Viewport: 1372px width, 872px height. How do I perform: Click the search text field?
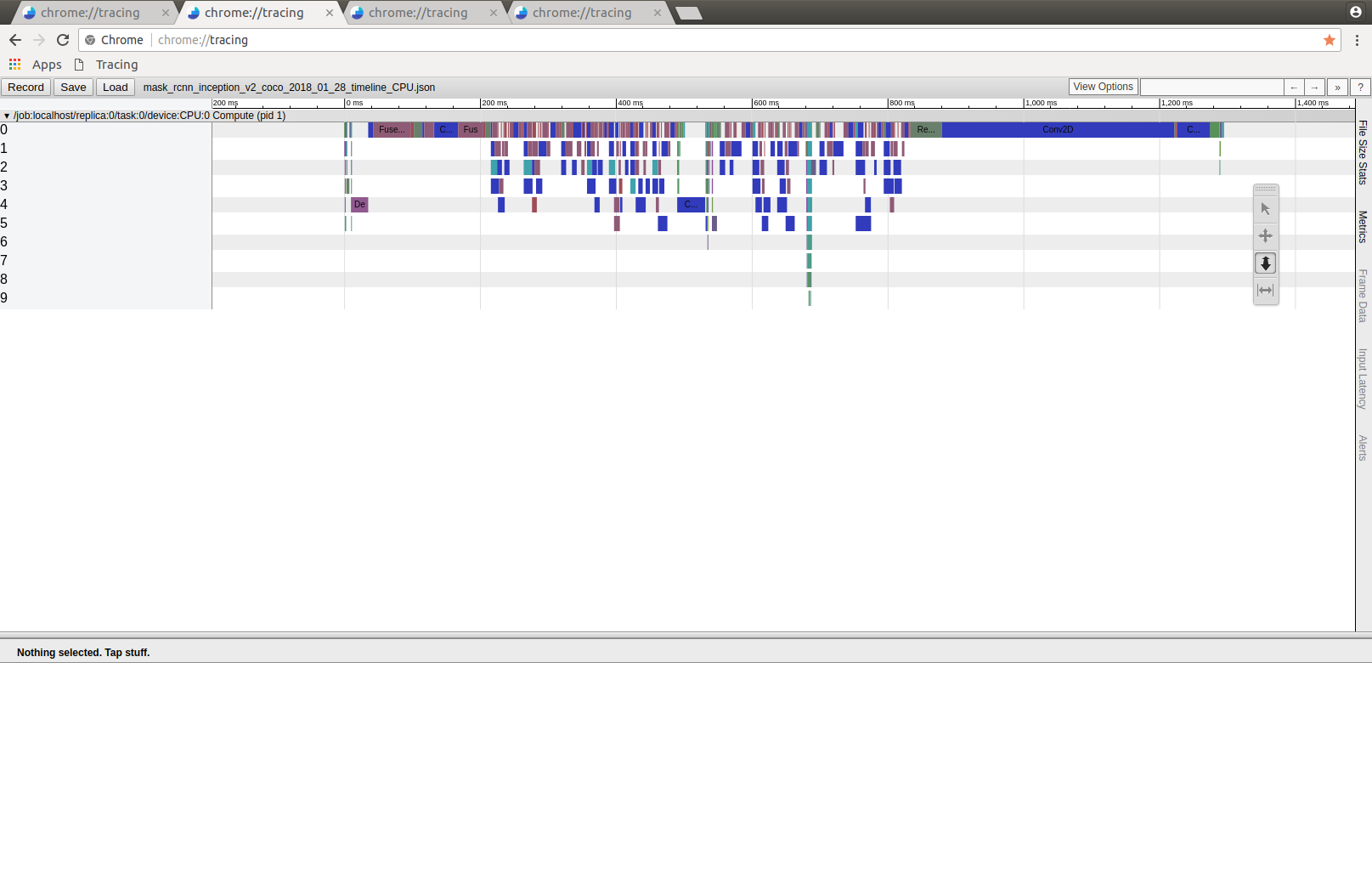pyautogui.click(x=1211, y=87)
